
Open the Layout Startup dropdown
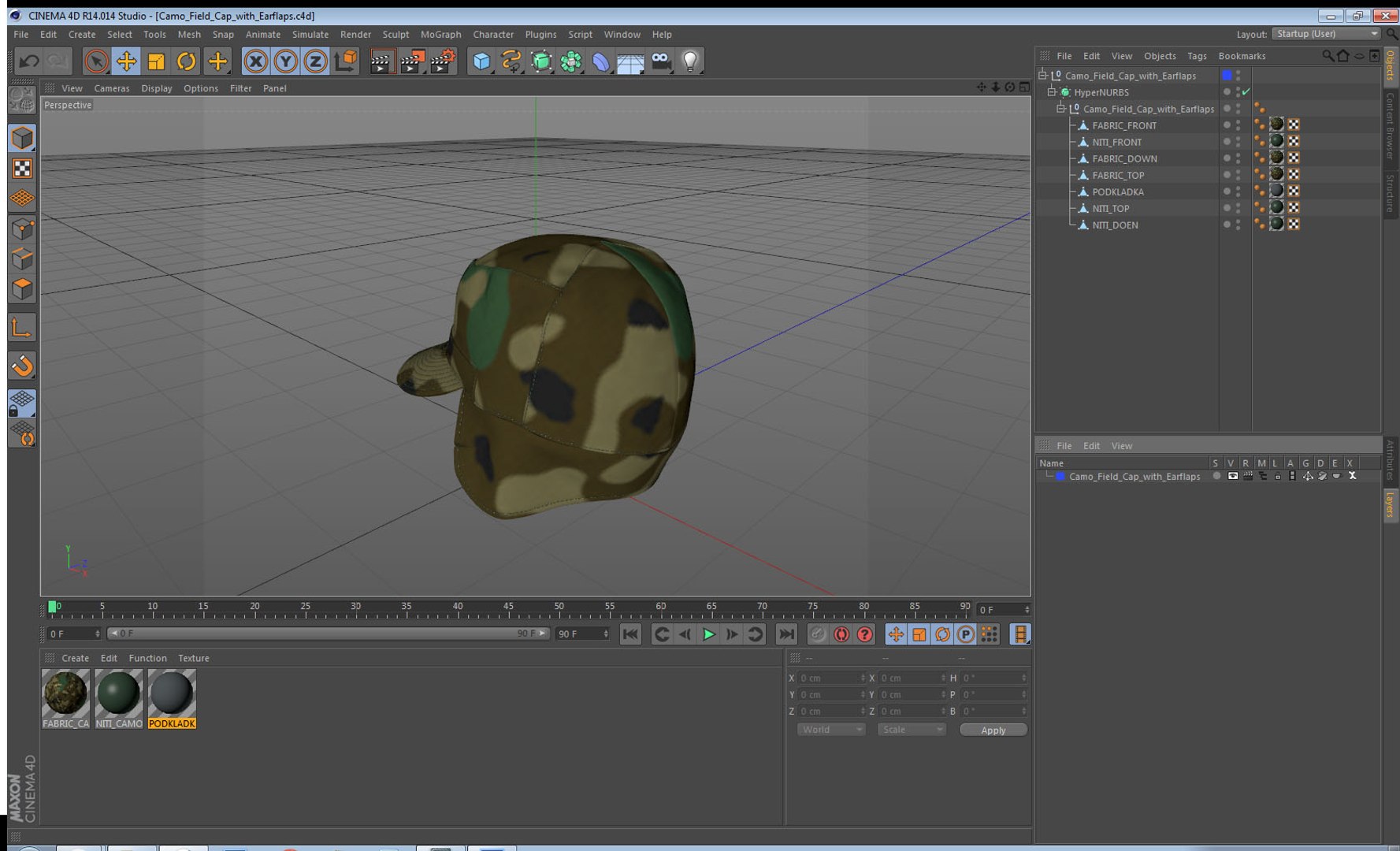pos(1327,34)
